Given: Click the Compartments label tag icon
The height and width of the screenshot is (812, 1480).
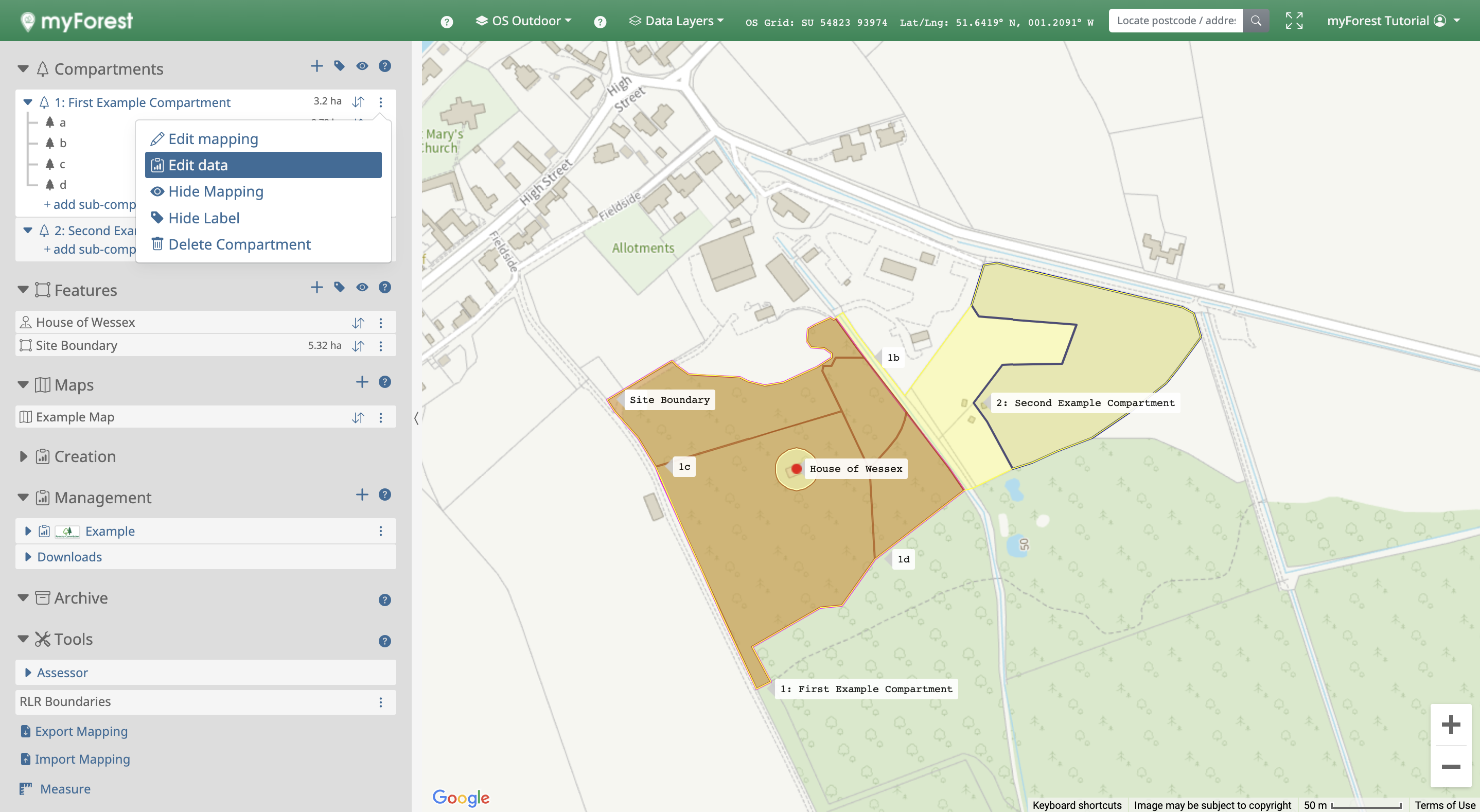Looking at the screenshot, I should (x=339, y=66).
